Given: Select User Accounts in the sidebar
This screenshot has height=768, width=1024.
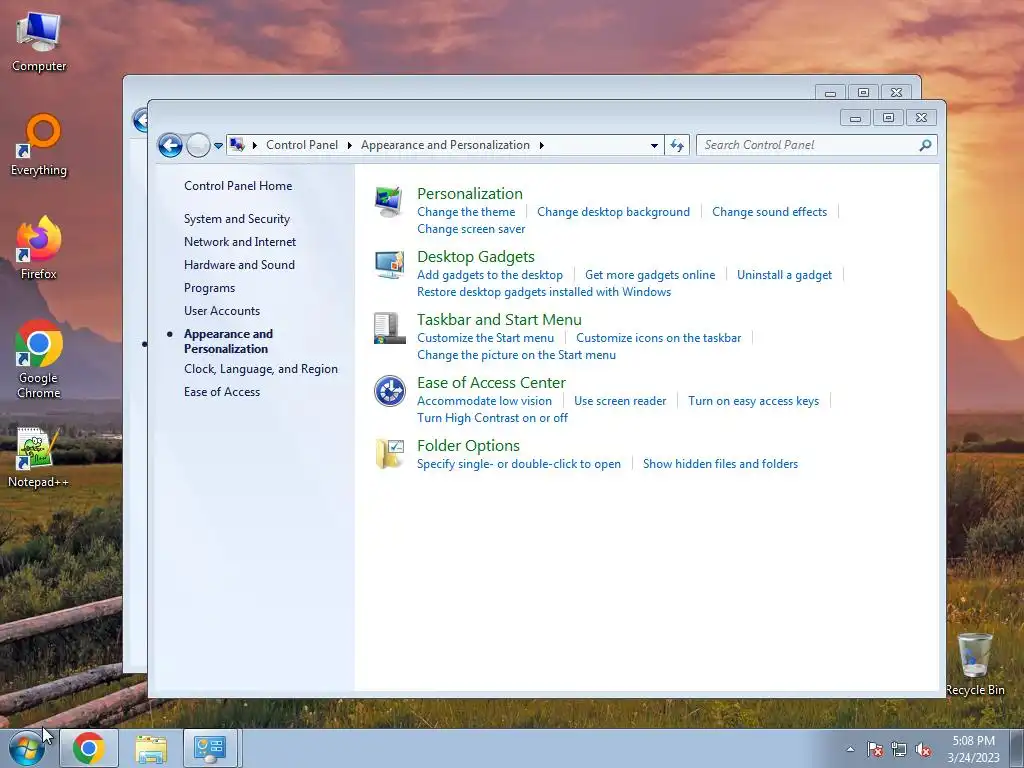Looking at the screenshot, I should pos(222,311).
